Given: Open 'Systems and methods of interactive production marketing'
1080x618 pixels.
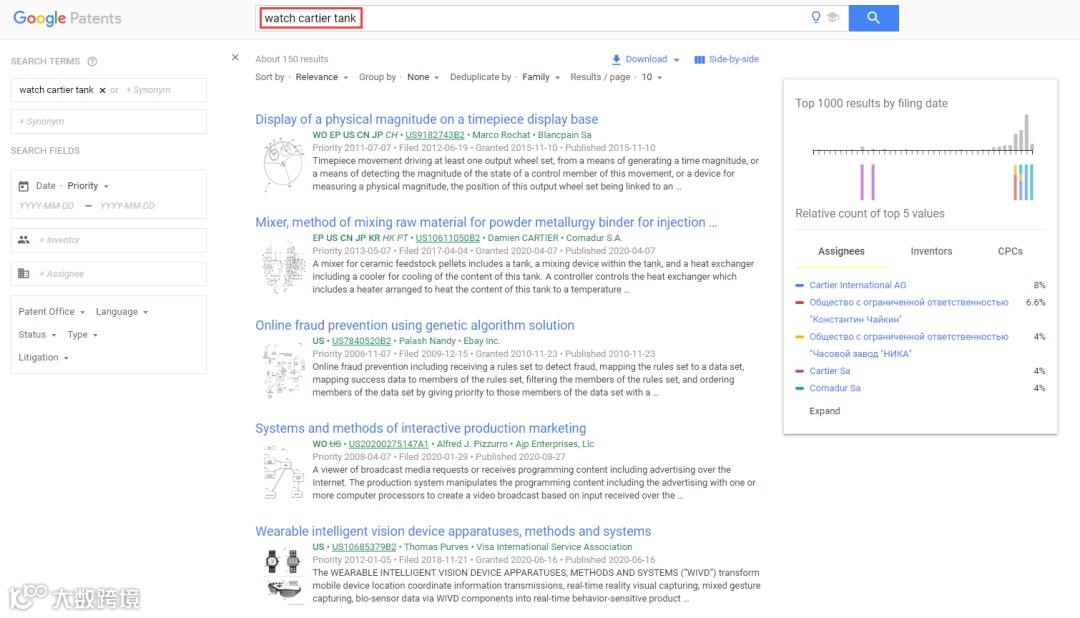Looking at the screenshot, I should click(x=420, y=429).
